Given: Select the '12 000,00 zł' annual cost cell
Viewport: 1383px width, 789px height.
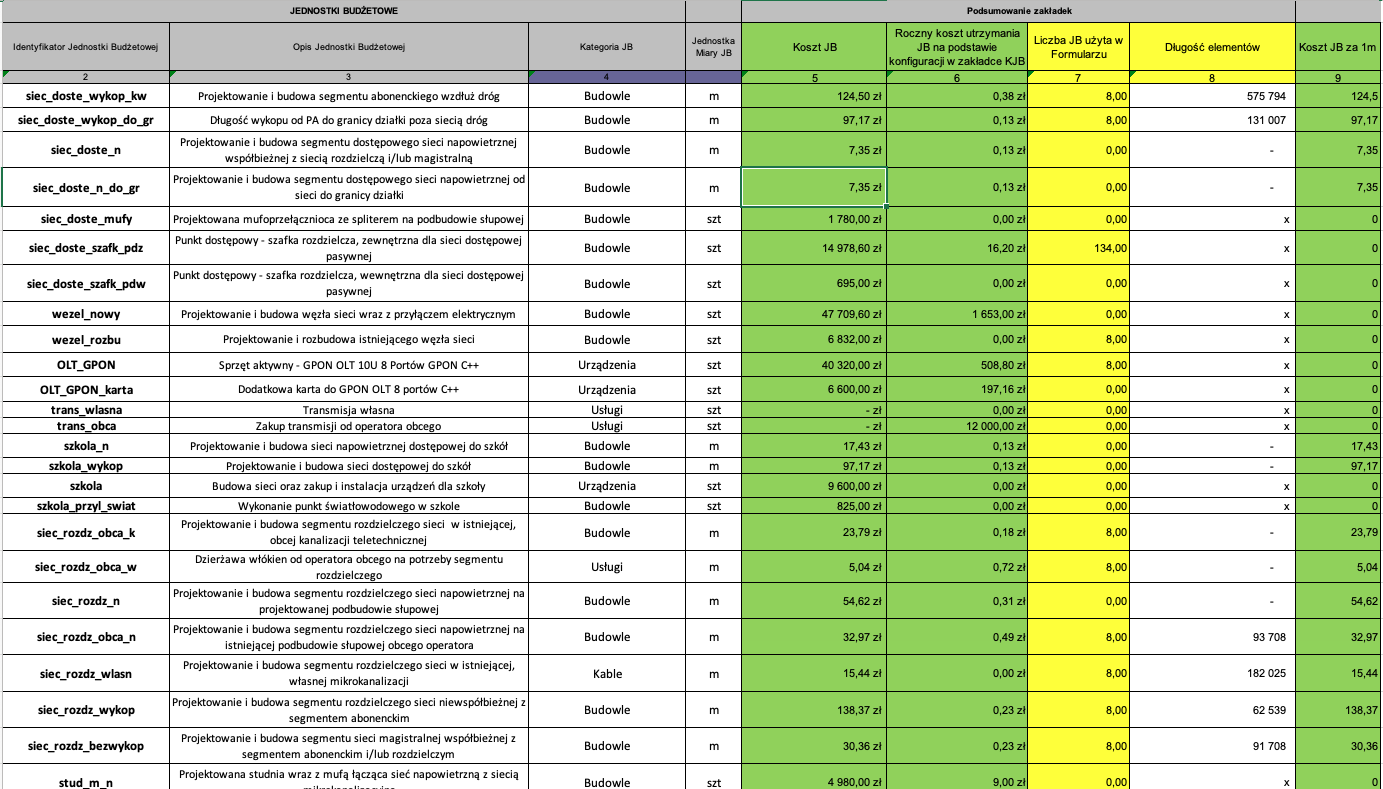Looking at the screenshot, I should (957, 426).
